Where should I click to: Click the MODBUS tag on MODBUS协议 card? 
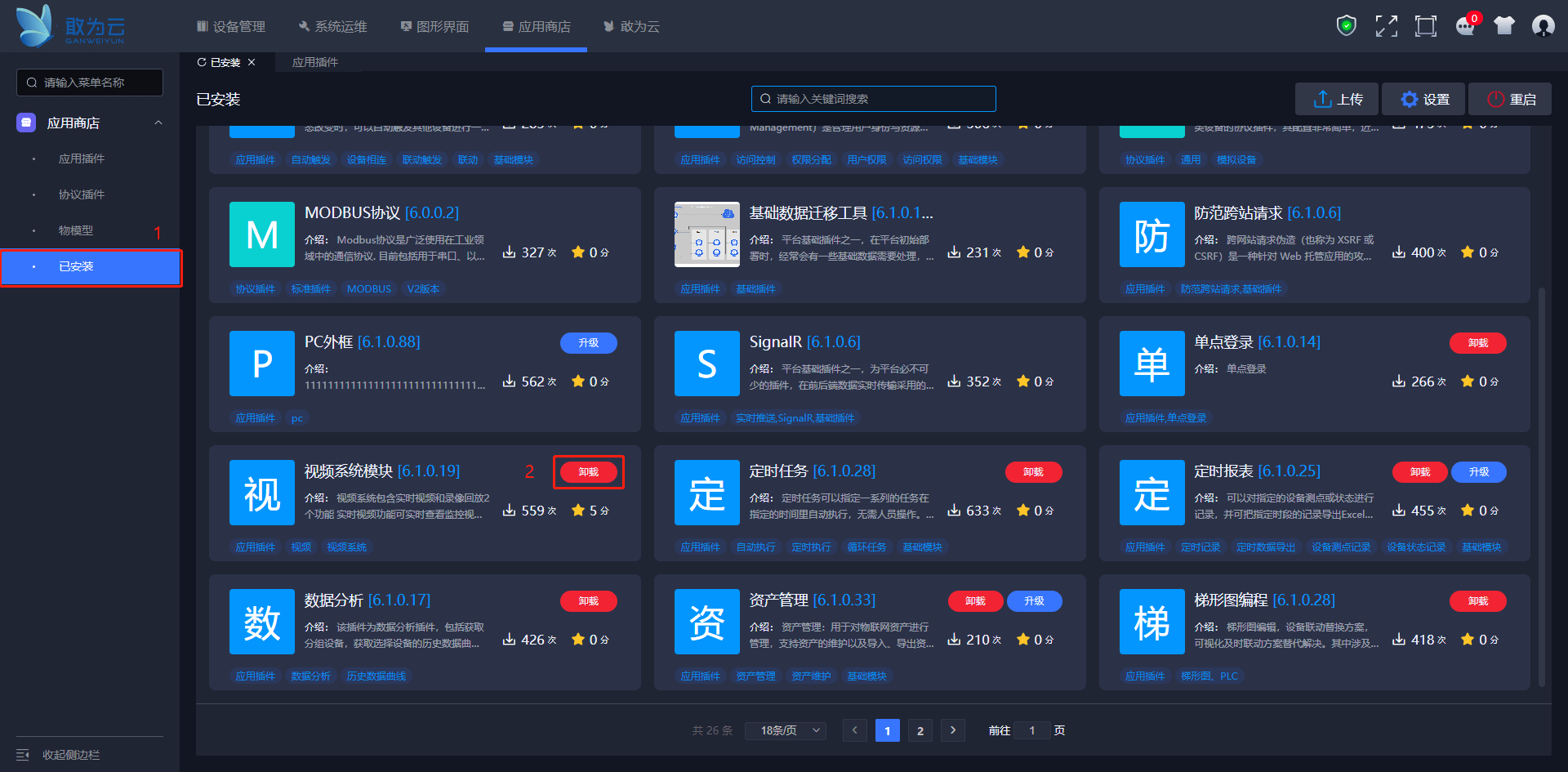pos(369,289)
